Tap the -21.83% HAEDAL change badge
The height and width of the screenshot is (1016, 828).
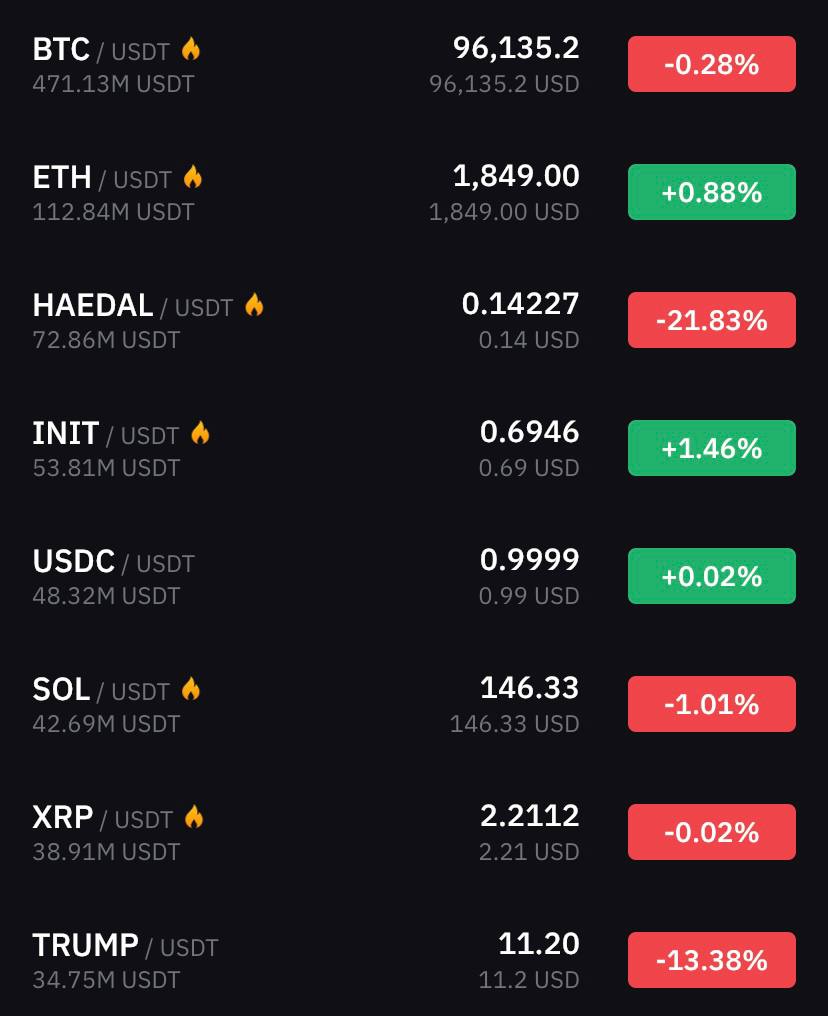pos(711,320)
